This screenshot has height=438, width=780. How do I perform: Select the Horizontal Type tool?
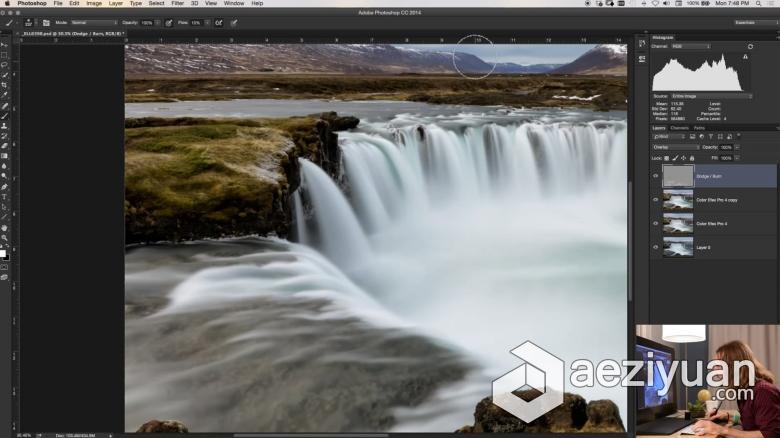pyautogui.click(x=4, y=197)
